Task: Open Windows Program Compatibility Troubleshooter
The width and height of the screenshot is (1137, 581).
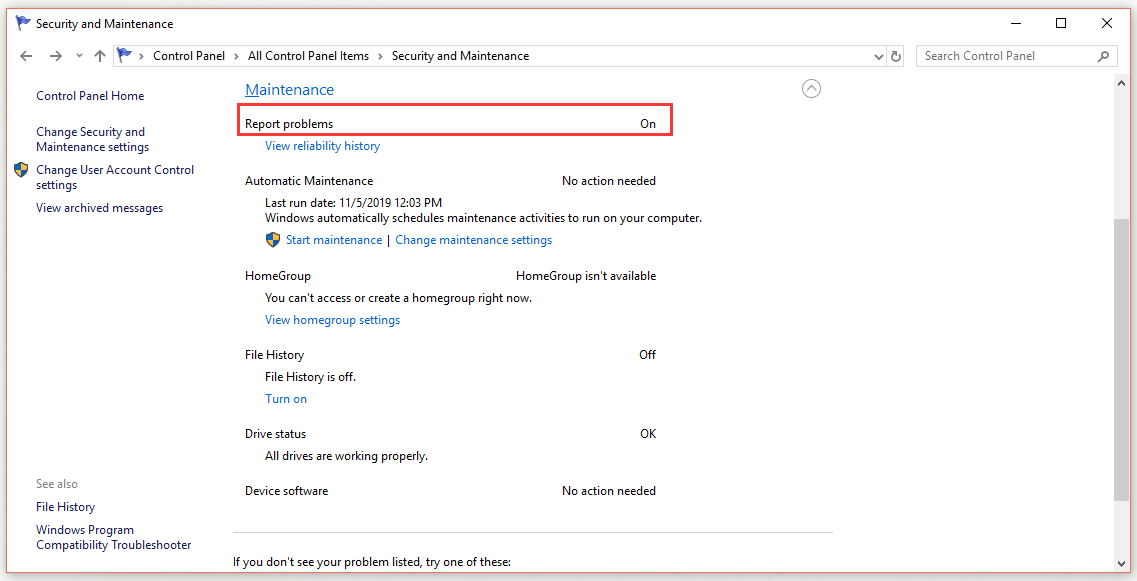Action: pos(114,537)
